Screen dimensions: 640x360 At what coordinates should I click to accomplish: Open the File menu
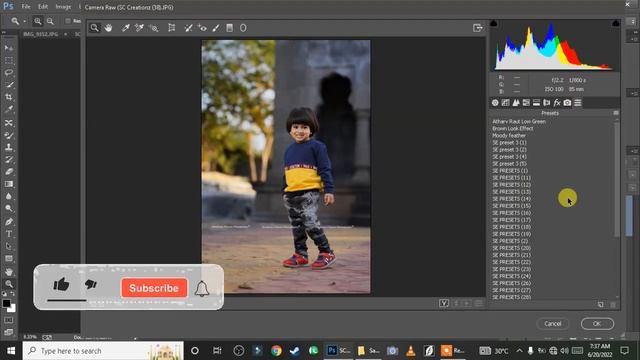[x=26, y=7]
